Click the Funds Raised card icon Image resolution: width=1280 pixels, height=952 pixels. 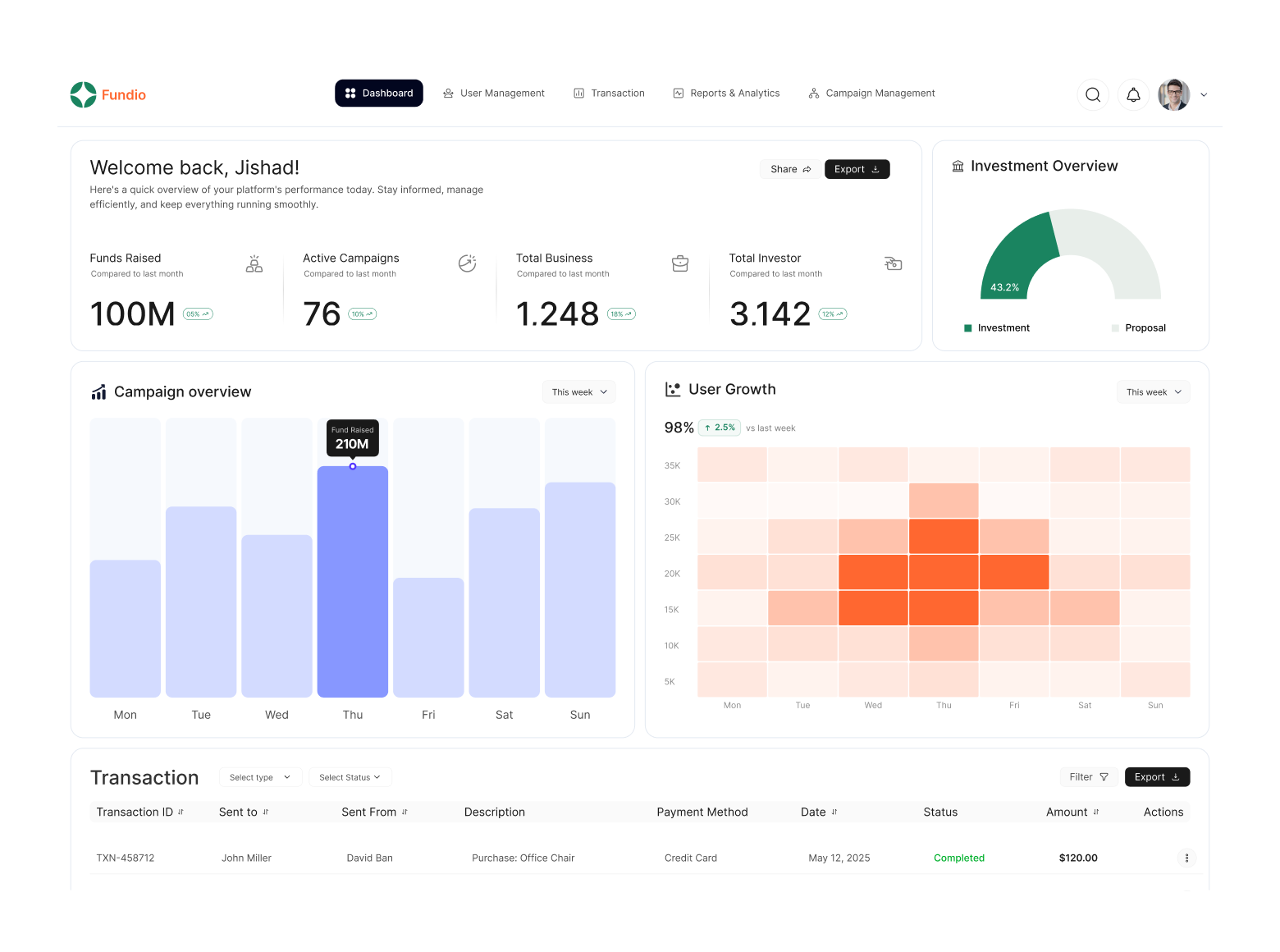[254, 264]
